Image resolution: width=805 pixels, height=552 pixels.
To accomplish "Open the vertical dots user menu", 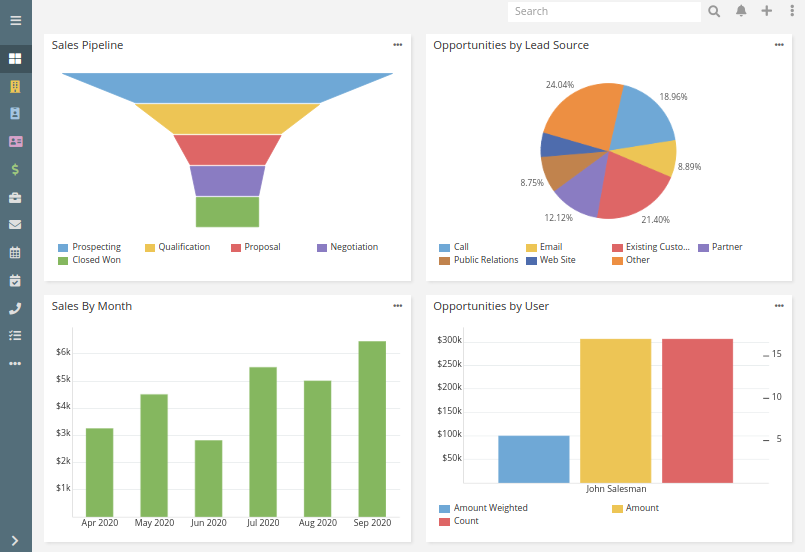I will coord(792,11).
